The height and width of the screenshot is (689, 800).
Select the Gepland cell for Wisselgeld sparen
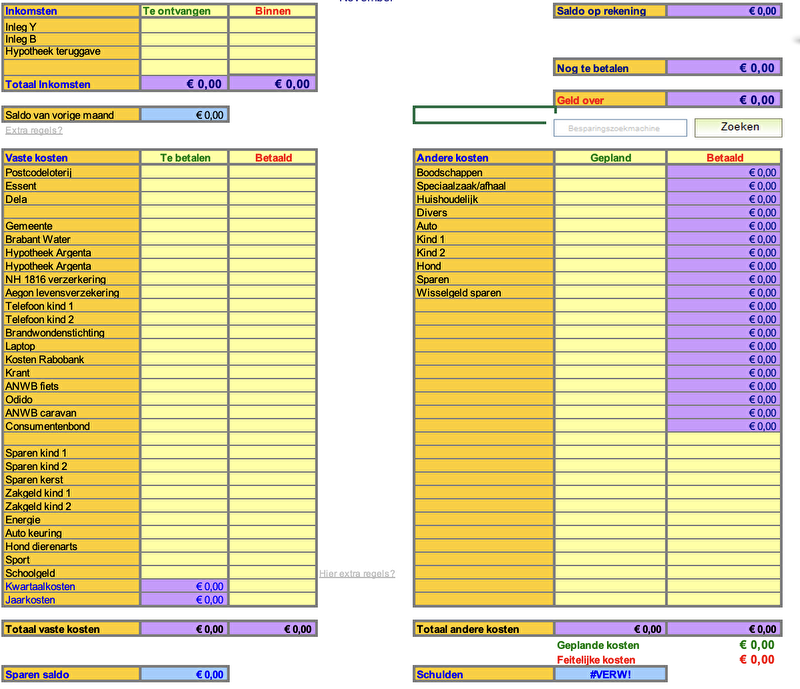point(610,293)
